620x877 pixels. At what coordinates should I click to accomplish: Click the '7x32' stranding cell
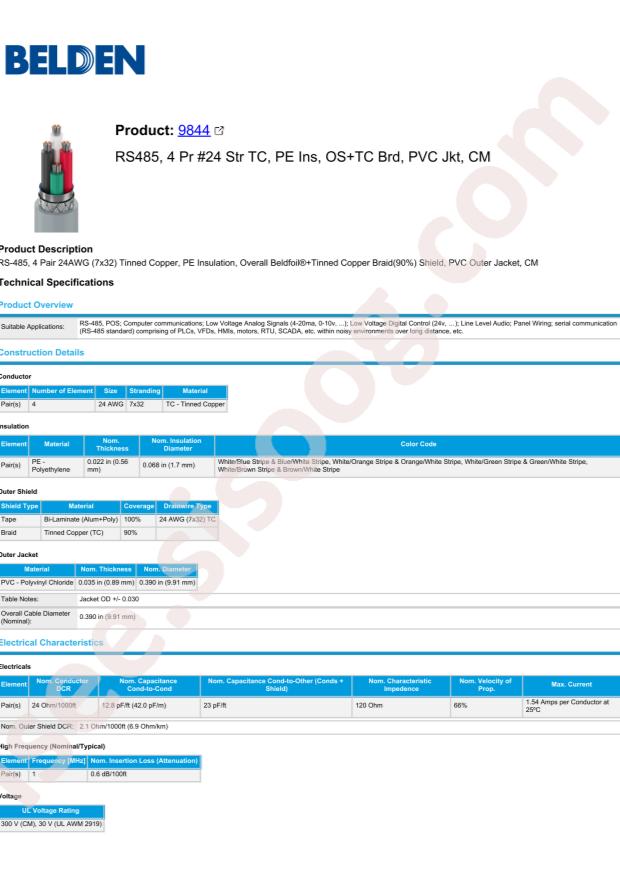(144, 404)
